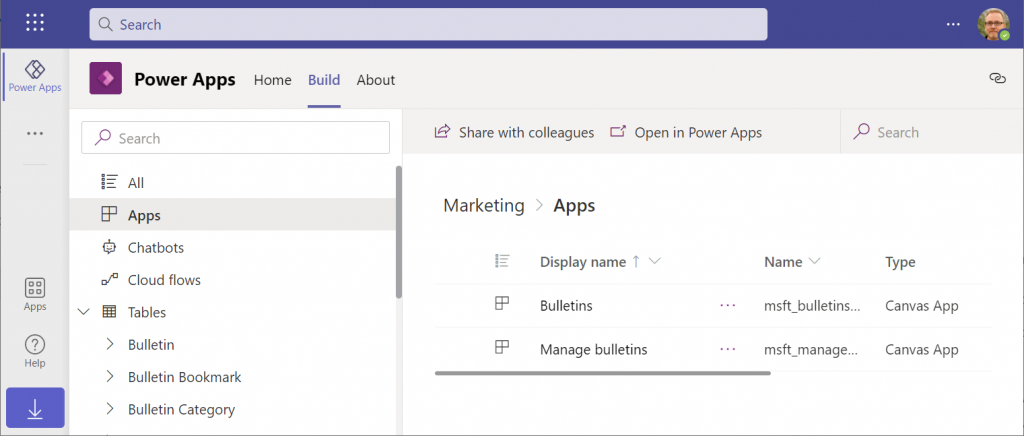Click the Power Apps purple logo
Screen dimensions: 1024x436
point(106,78)
